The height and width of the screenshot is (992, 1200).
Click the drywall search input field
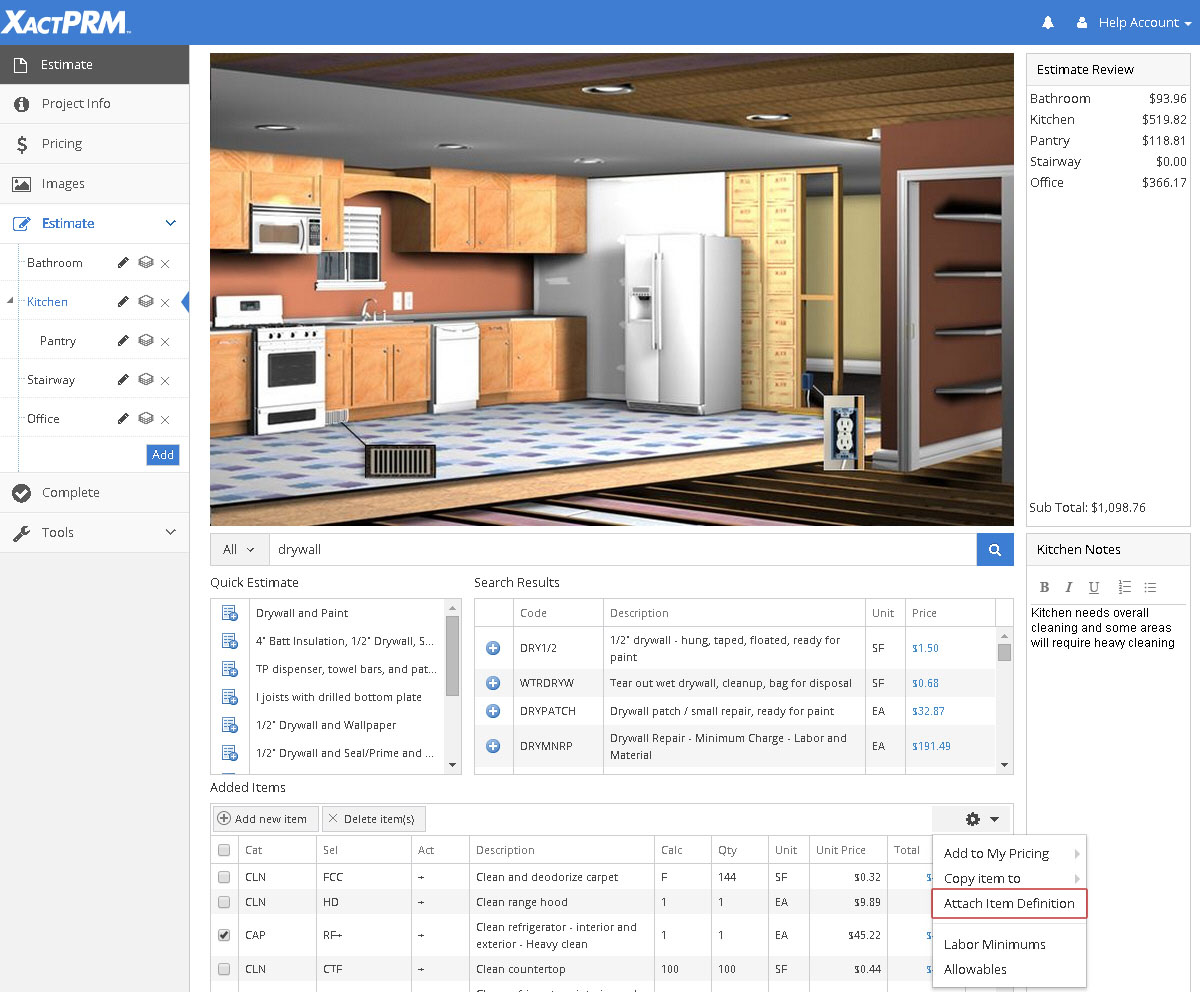click(x=620, y=549)
